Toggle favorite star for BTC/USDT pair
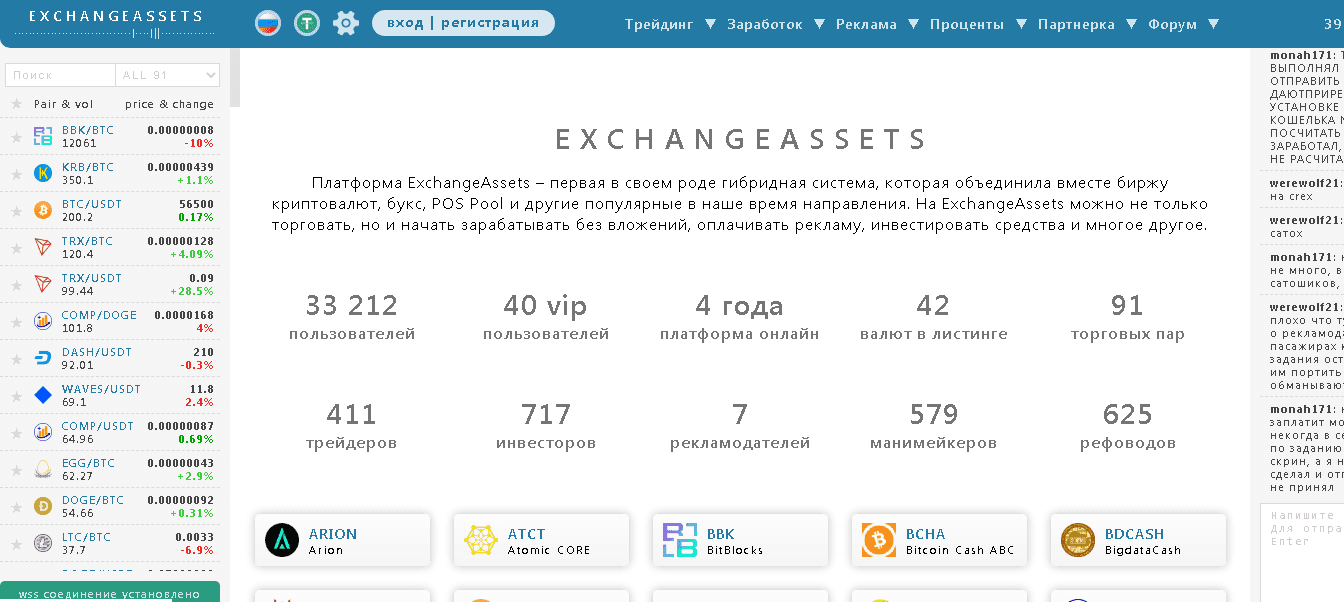1344x609 pixels. point(16,211)
